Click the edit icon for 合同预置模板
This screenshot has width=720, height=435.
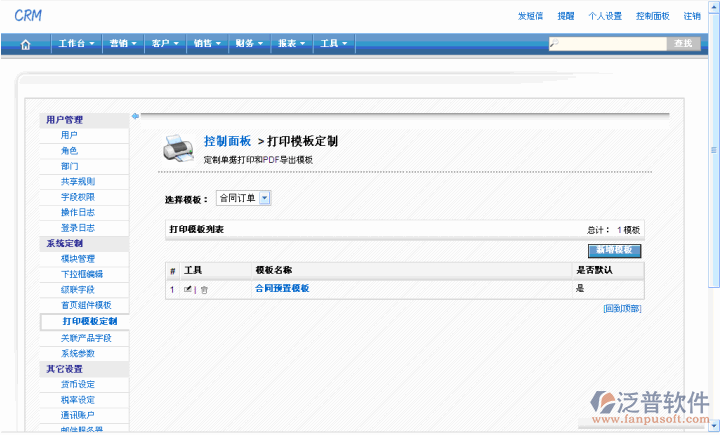click(187, 289)
